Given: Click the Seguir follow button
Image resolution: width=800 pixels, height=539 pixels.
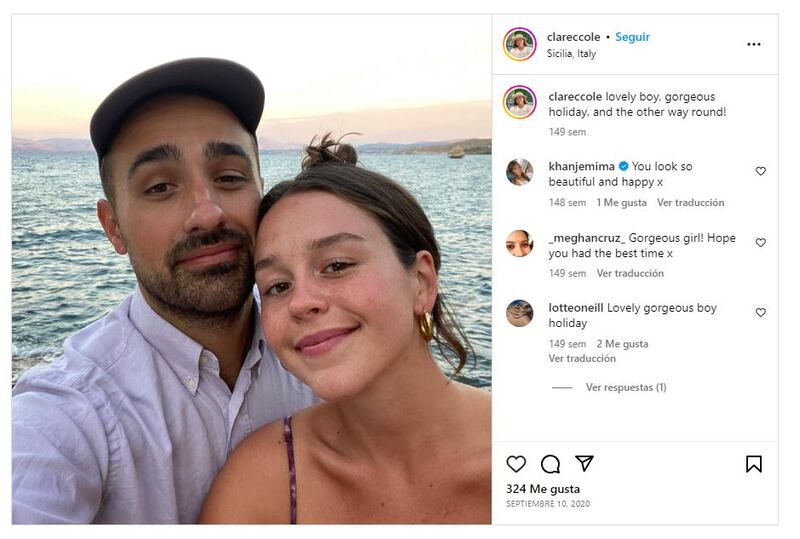Looking at the screenshot, I should pos(632,37).
